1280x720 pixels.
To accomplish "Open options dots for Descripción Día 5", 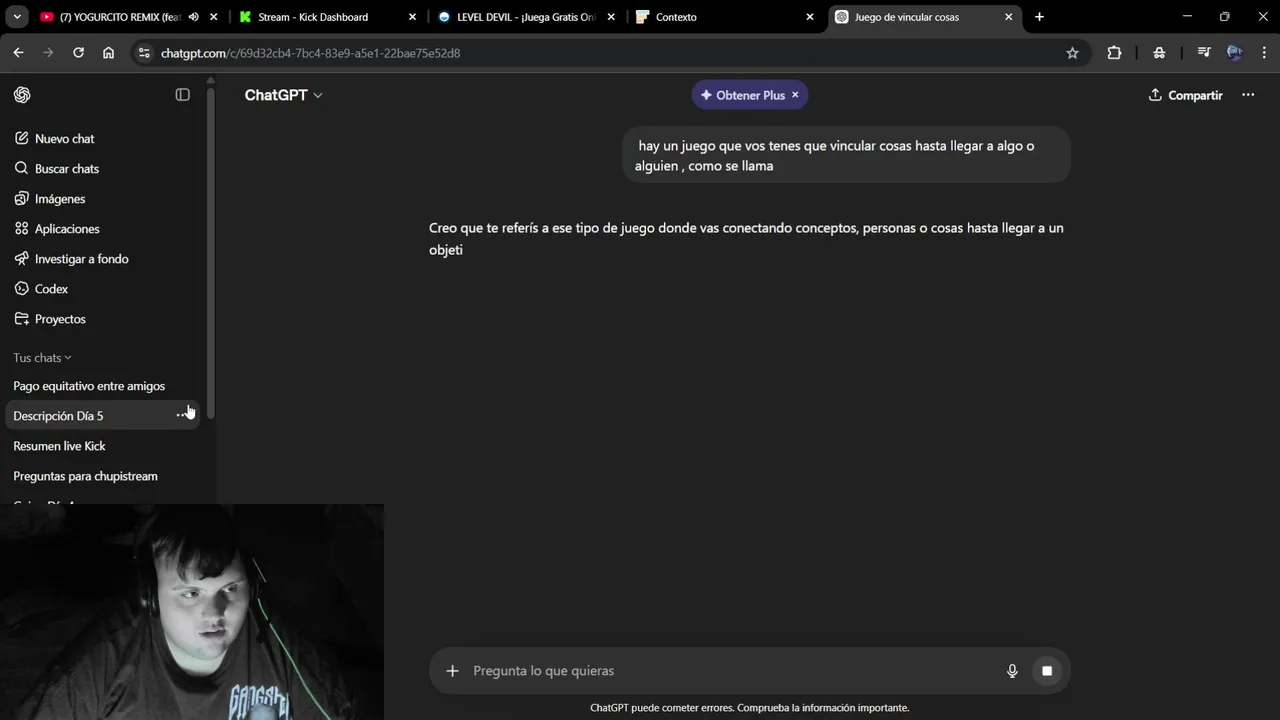I will 183,415.
